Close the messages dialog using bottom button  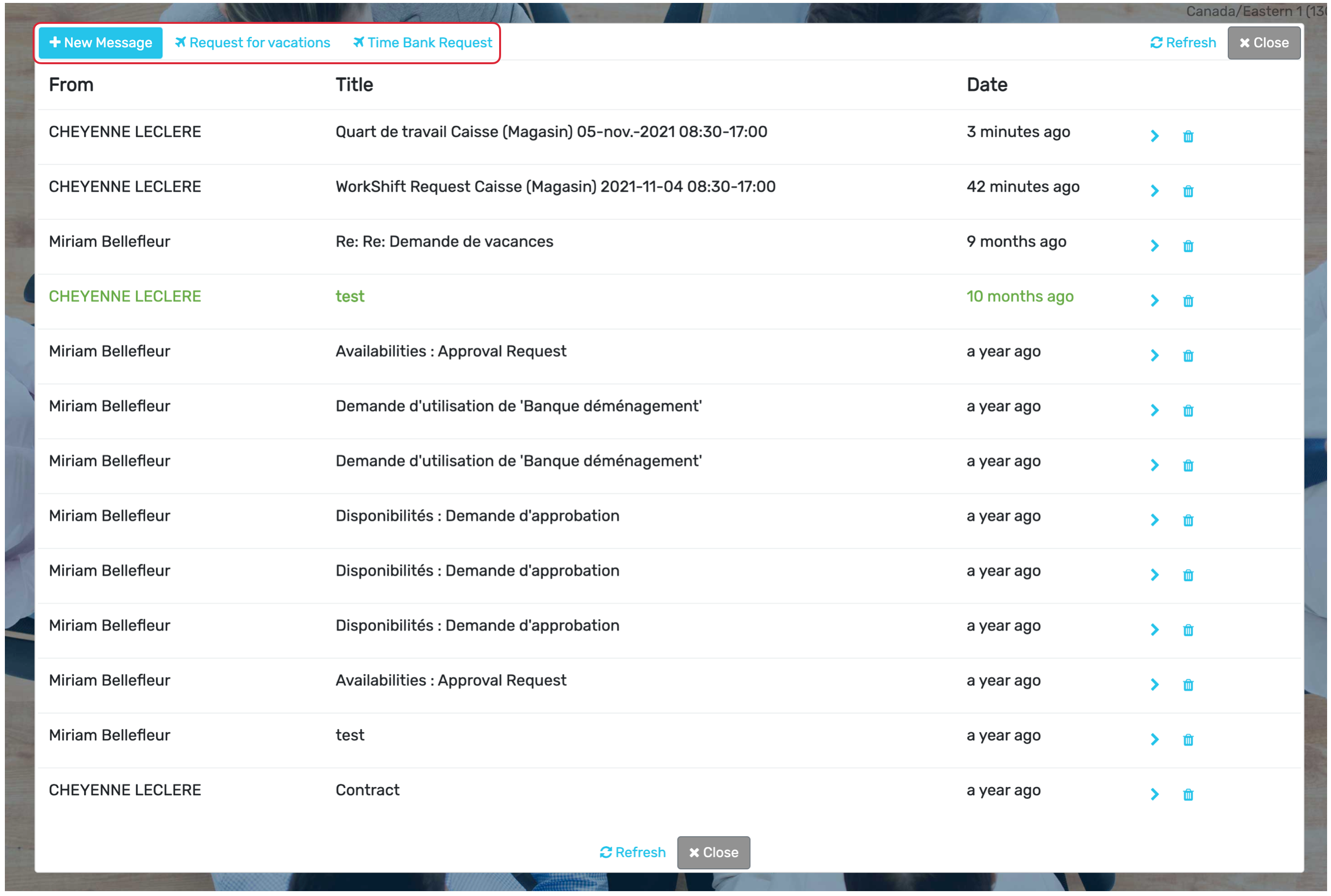coord(713,852)
